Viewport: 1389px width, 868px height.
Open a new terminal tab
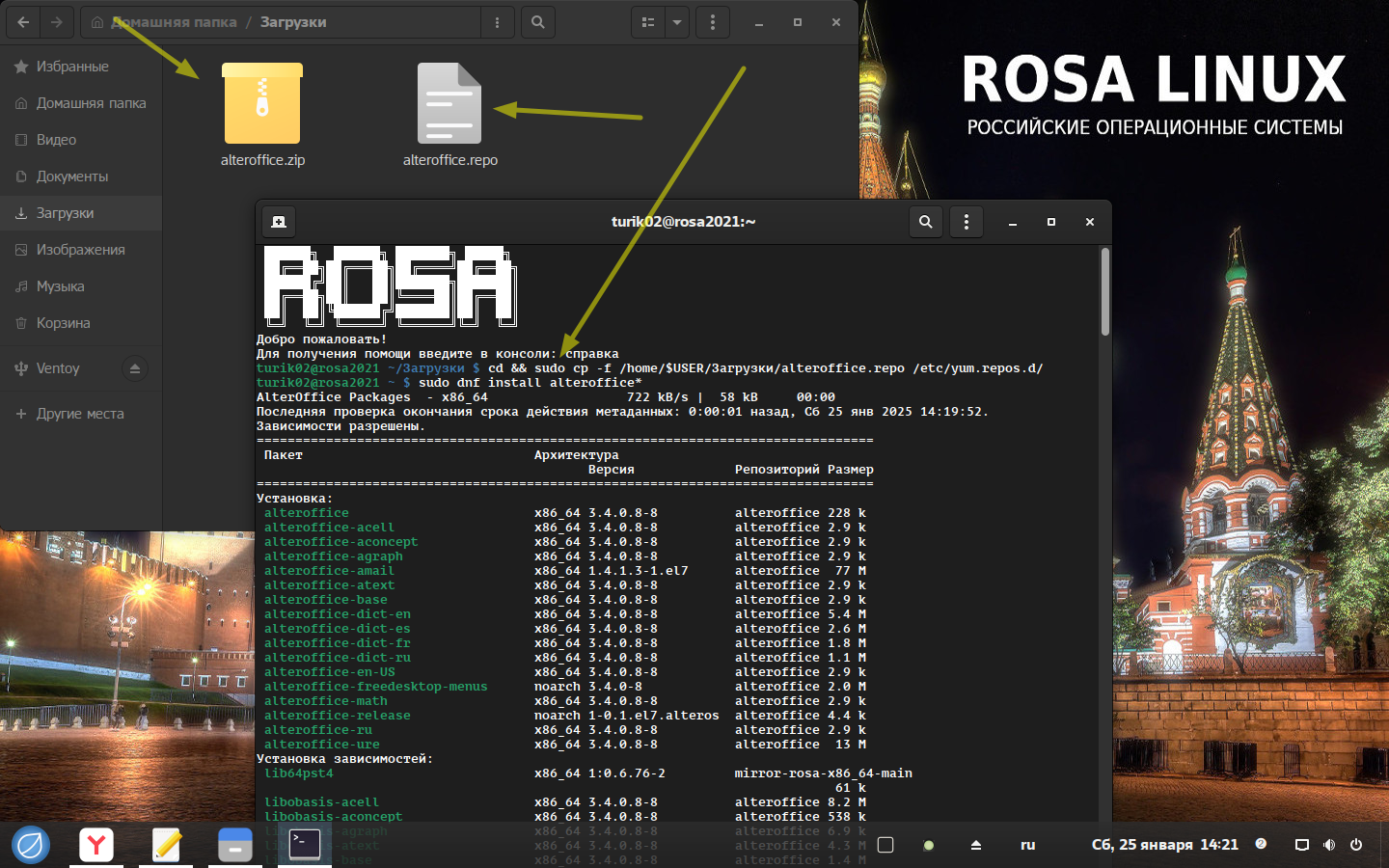(279, 222)
